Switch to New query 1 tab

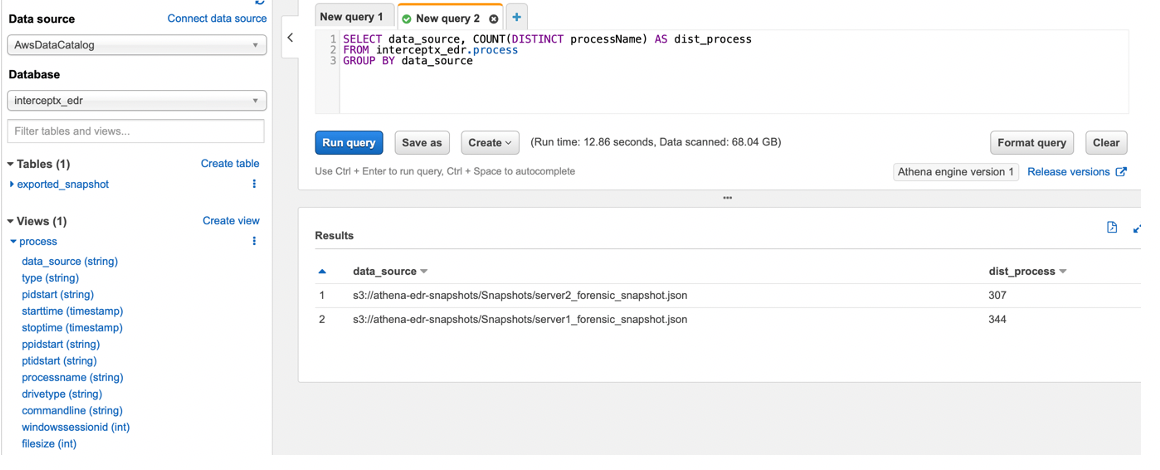351,17
